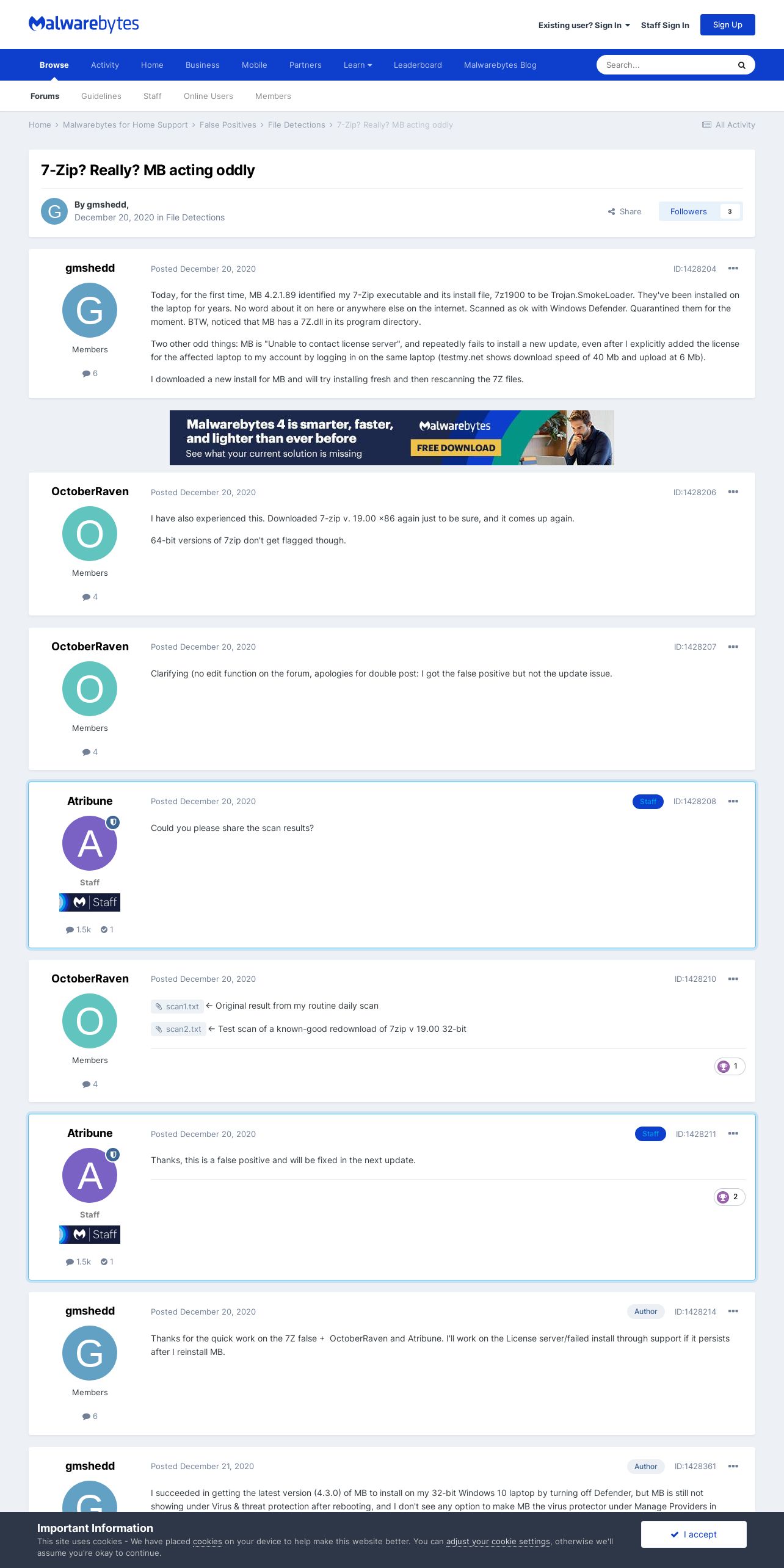The height and width of the screenshot is (1568, 784).
Task: Click the Sign Up button
Action: (728, 24)
